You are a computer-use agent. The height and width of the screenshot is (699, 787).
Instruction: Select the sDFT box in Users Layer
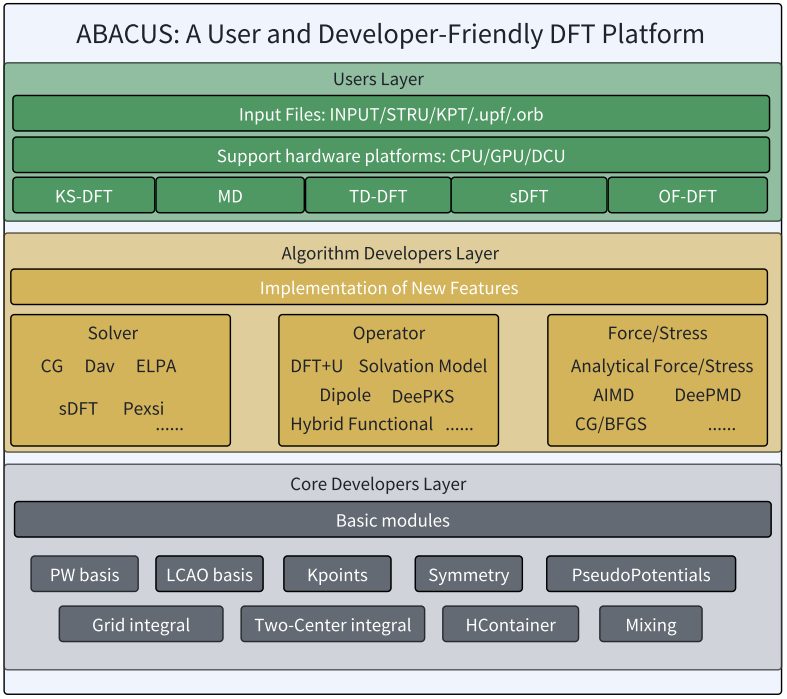point(529,195)
